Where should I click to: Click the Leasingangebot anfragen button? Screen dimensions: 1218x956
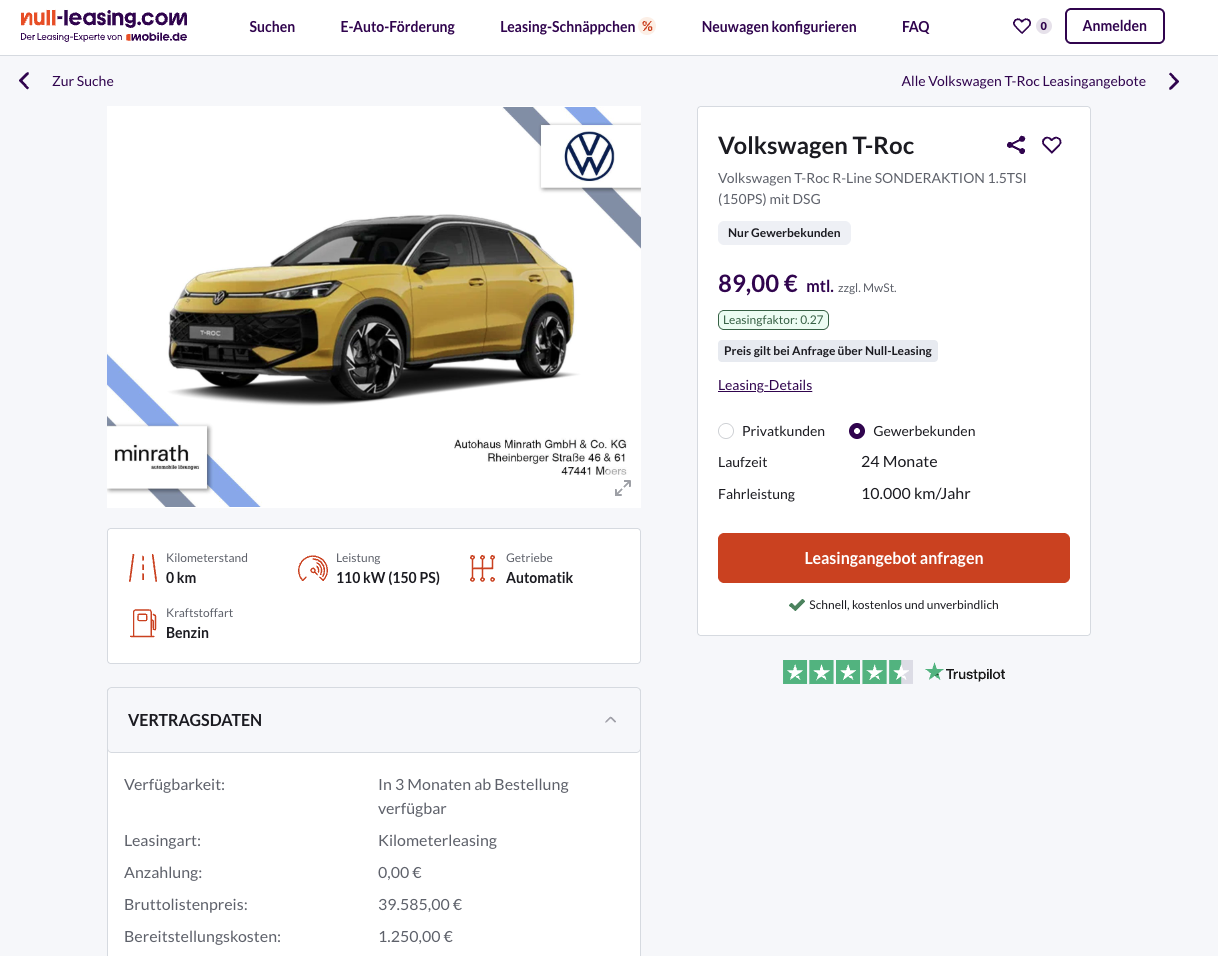coord(894,558)
